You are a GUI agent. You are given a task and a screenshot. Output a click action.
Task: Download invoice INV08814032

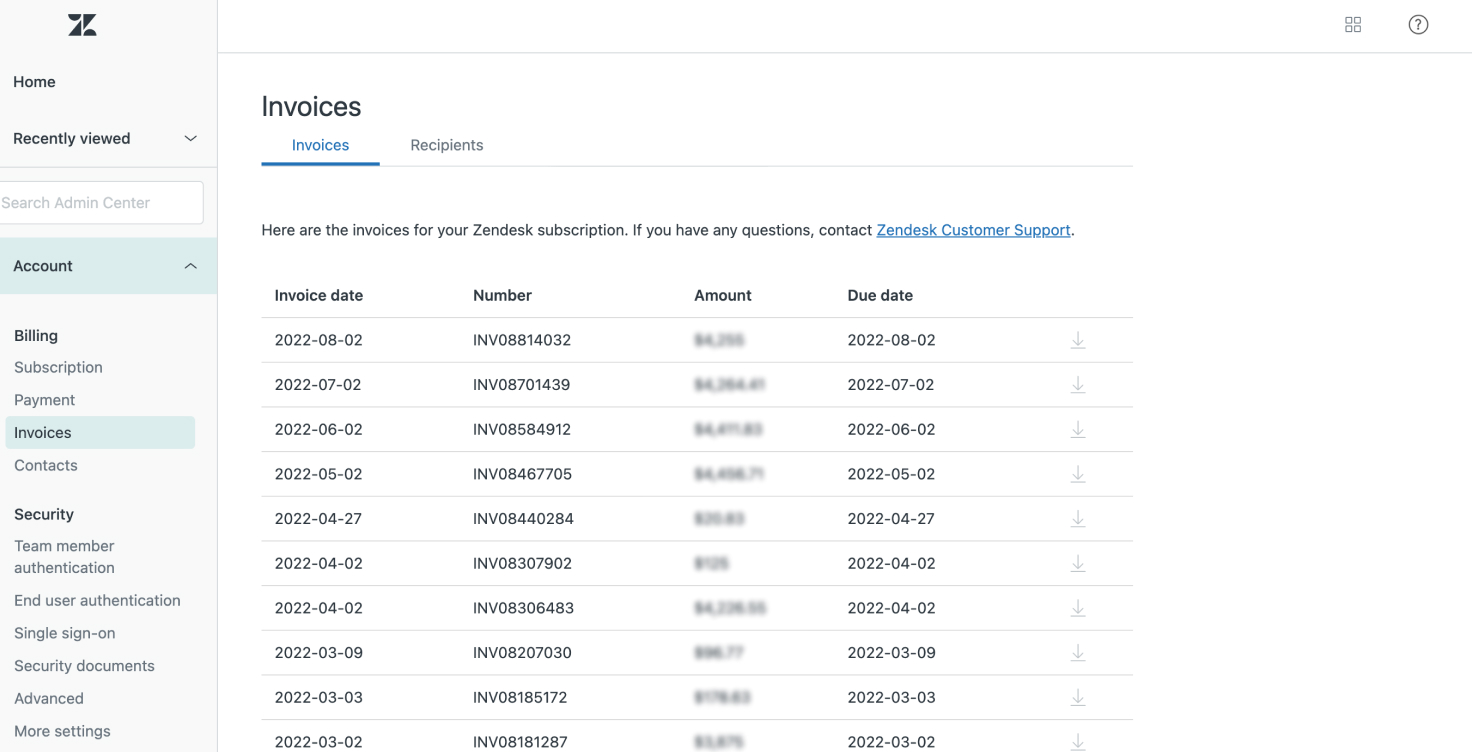click(1078, 340)
